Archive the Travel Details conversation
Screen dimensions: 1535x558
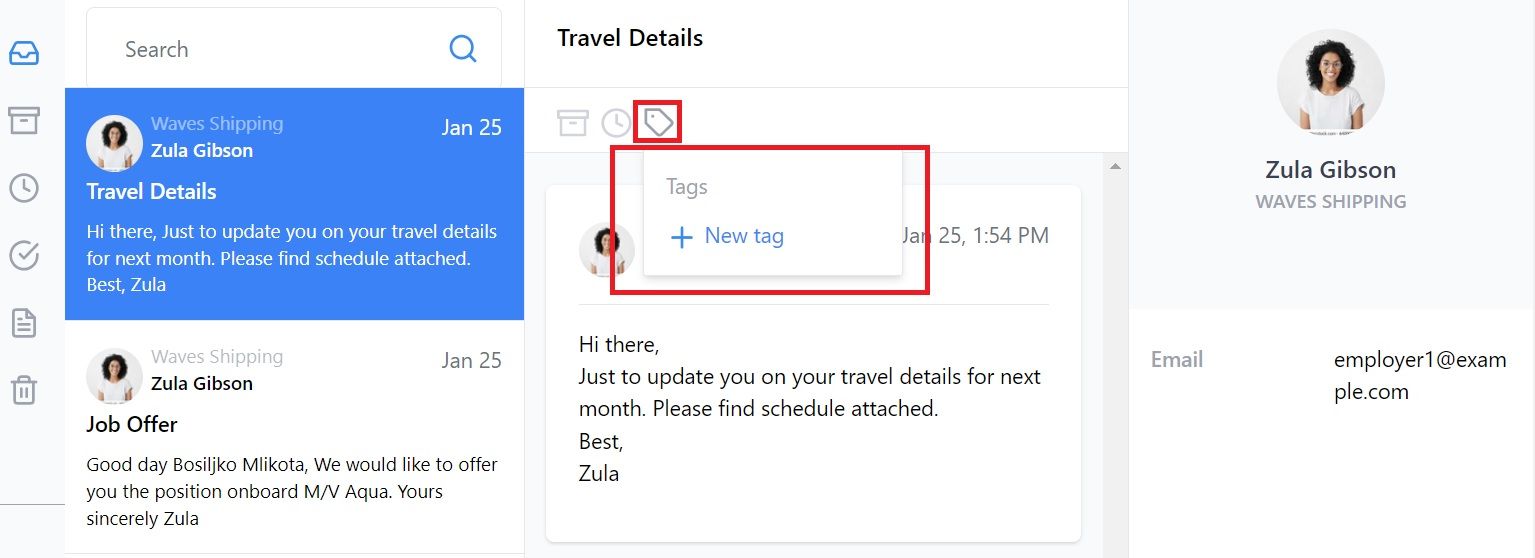[x=573, y=123]
